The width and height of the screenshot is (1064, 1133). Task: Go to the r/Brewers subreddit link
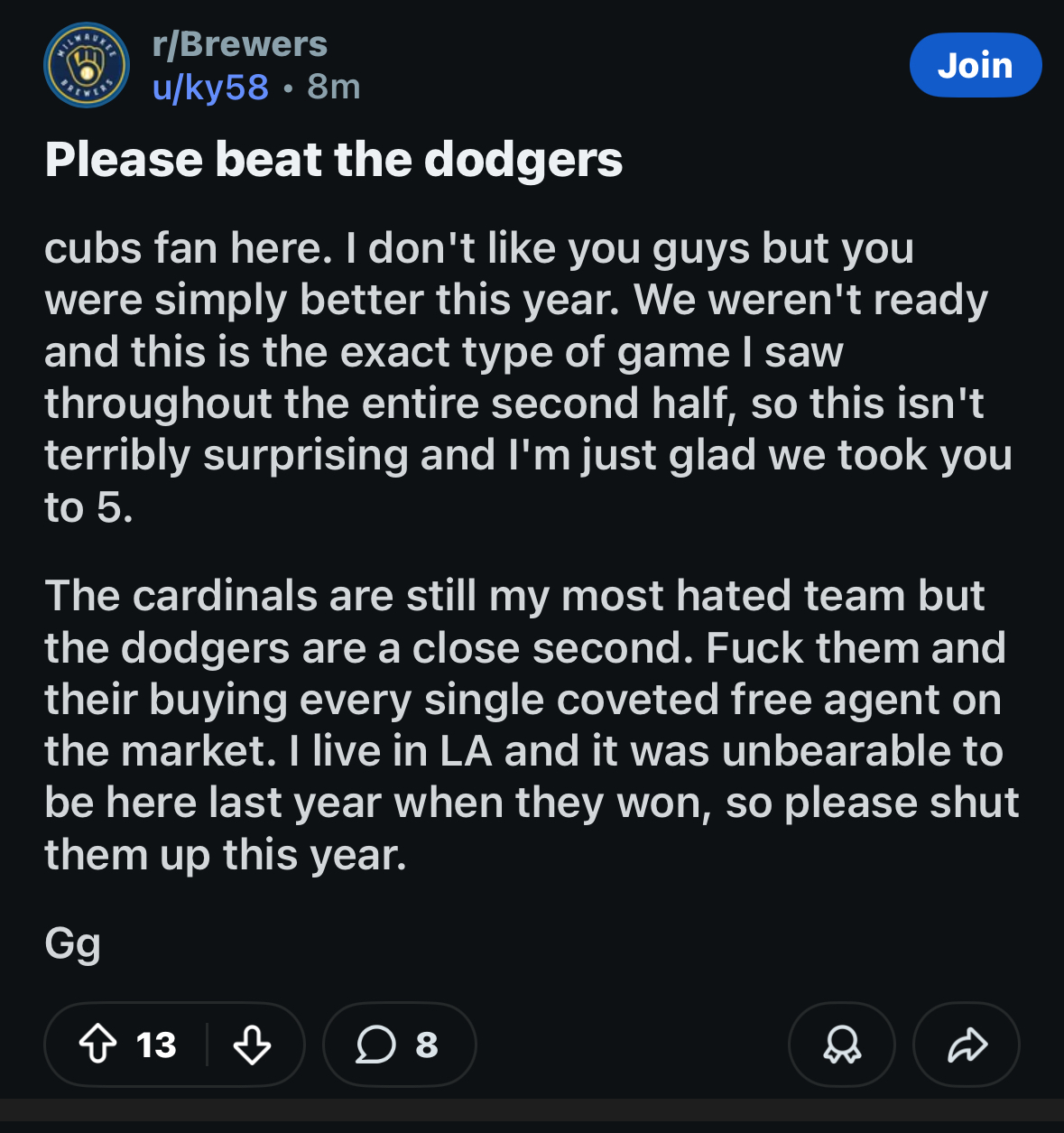pyautogui.click(x=240, y=43)
